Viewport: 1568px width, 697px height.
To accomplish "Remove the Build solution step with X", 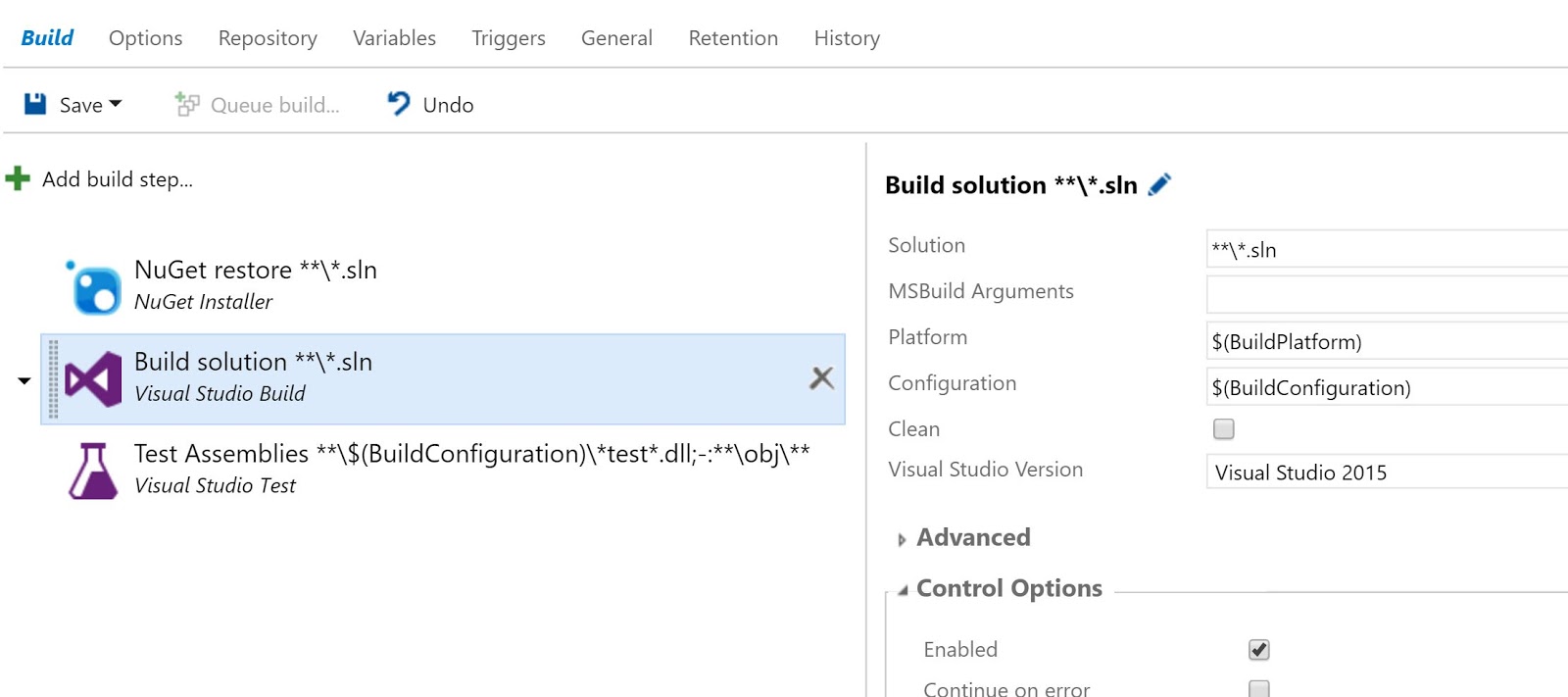I will [x=821, y=377].
